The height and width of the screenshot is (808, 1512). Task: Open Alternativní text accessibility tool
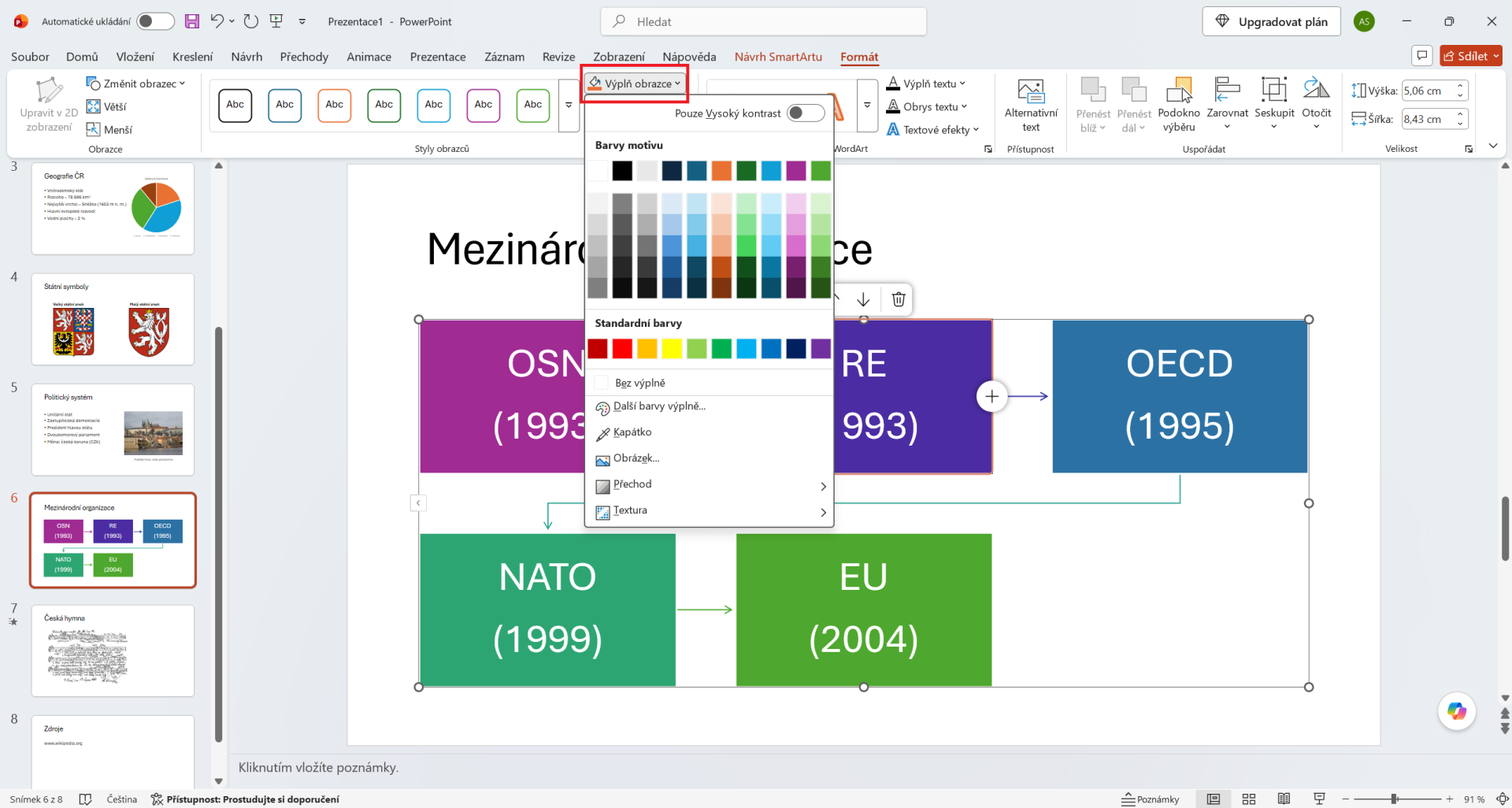1031,105
